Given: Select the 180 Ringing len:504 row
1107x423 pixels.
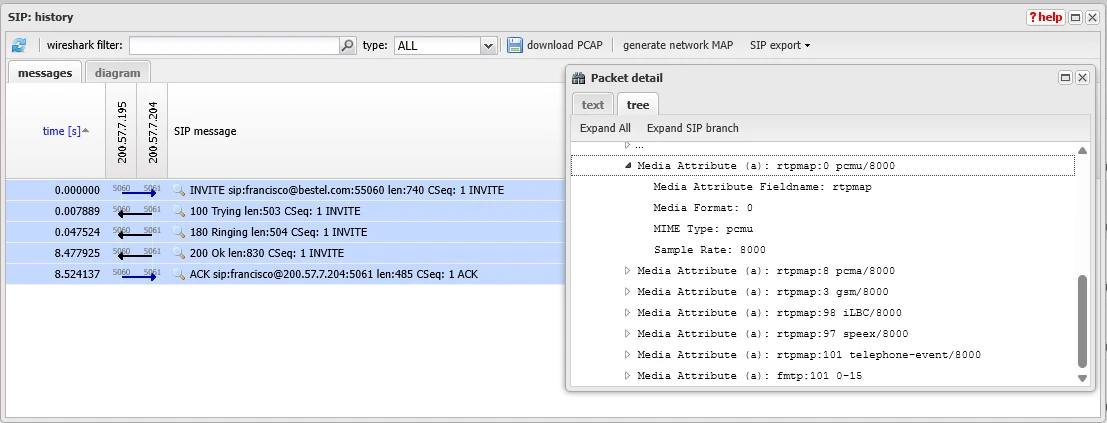Looking at the screenshot, I should (286, 232).
